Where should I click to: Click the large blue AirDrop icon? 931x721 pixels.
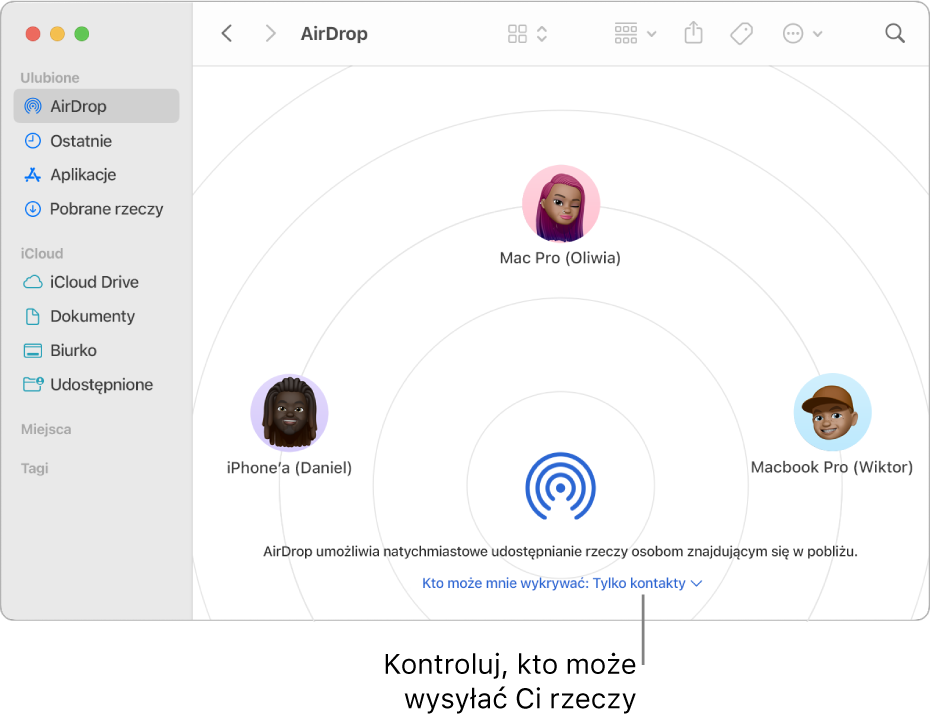click(560, 486)
